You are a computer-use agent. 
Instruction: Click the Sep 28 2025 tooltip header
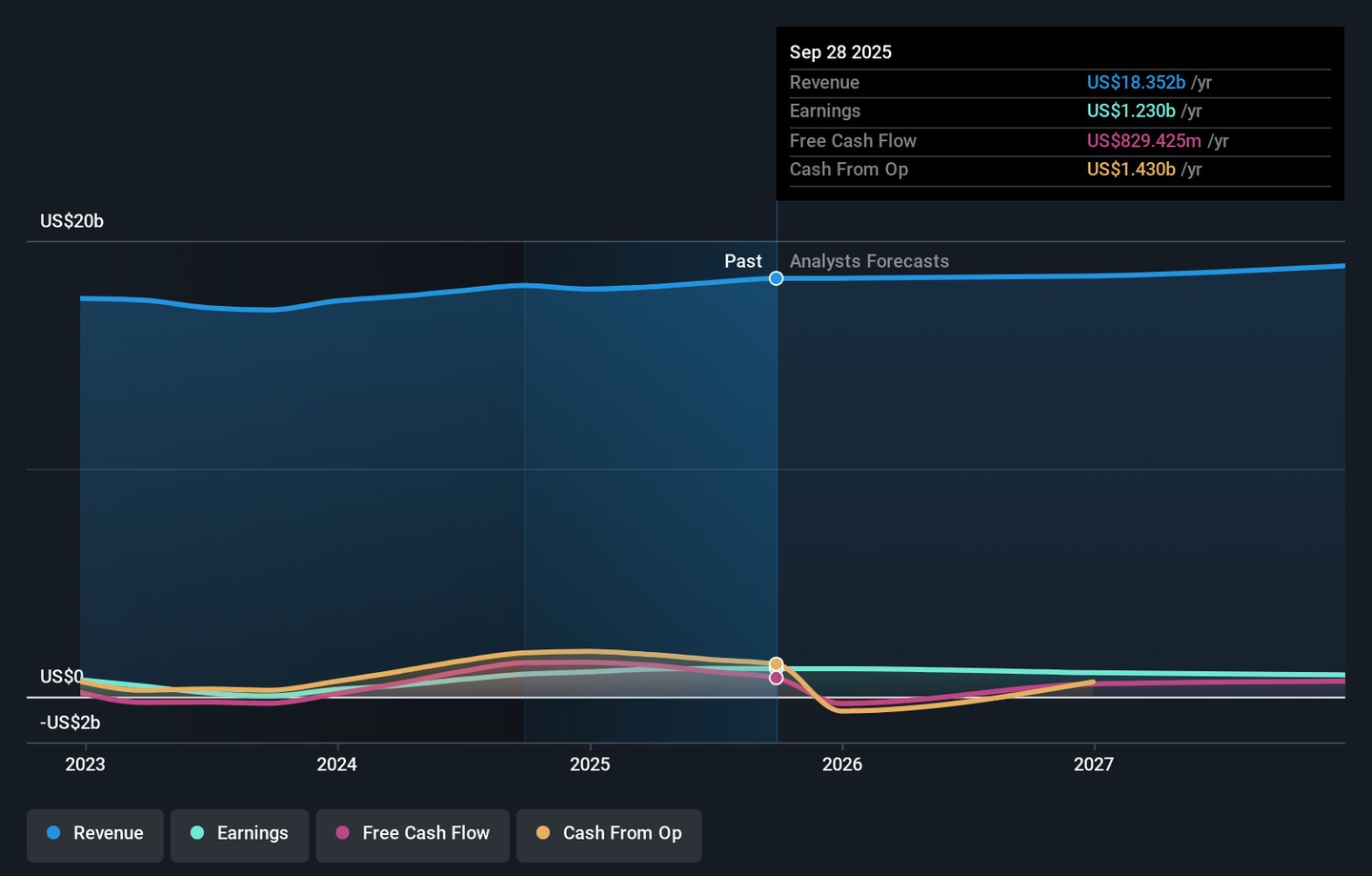[x=840, y=52]
